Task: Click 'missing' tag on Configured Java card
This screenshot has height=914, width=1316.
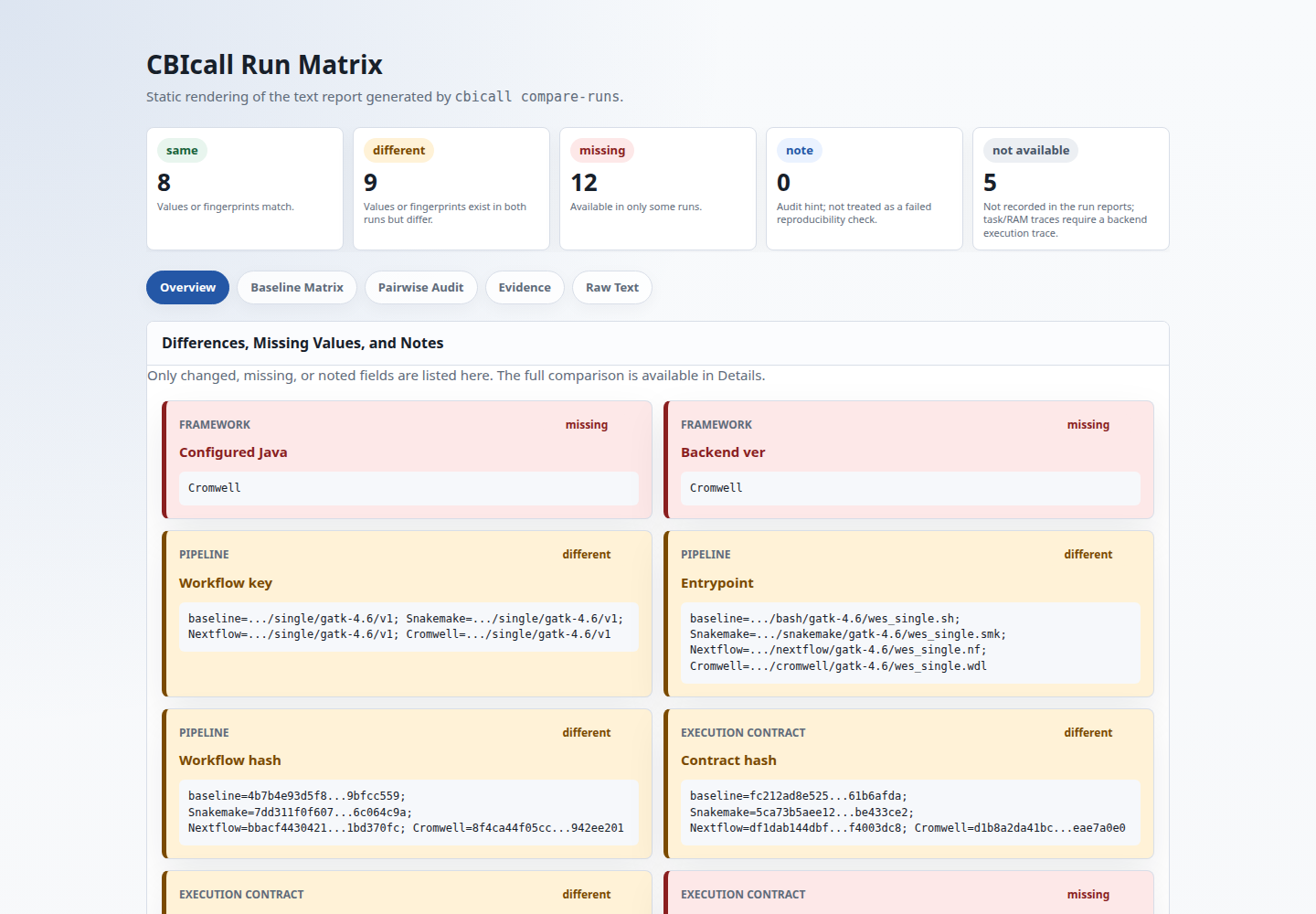Action: pyautogui.click(x=587, y=424)
